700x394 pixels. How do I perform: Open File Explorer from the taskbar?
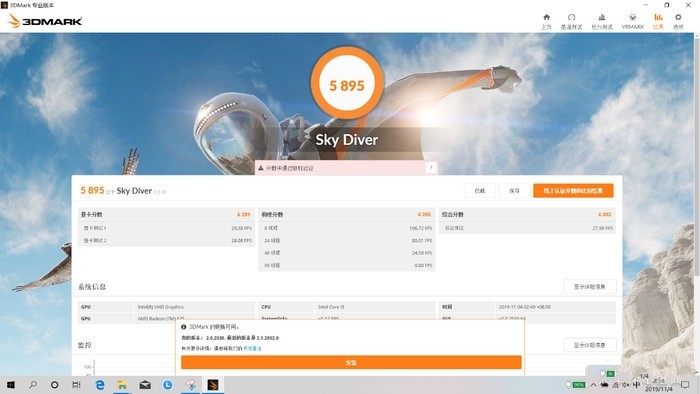(x=122, y=385)
